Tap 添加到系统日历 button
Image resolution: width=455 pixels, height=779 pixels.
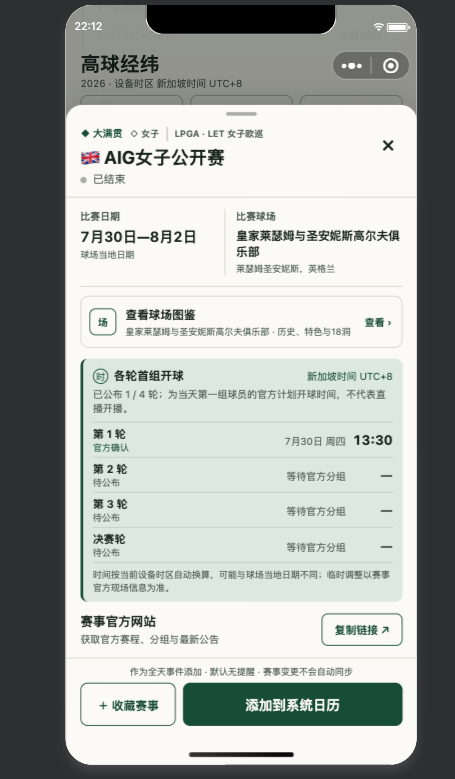click(x=293, y=704)
